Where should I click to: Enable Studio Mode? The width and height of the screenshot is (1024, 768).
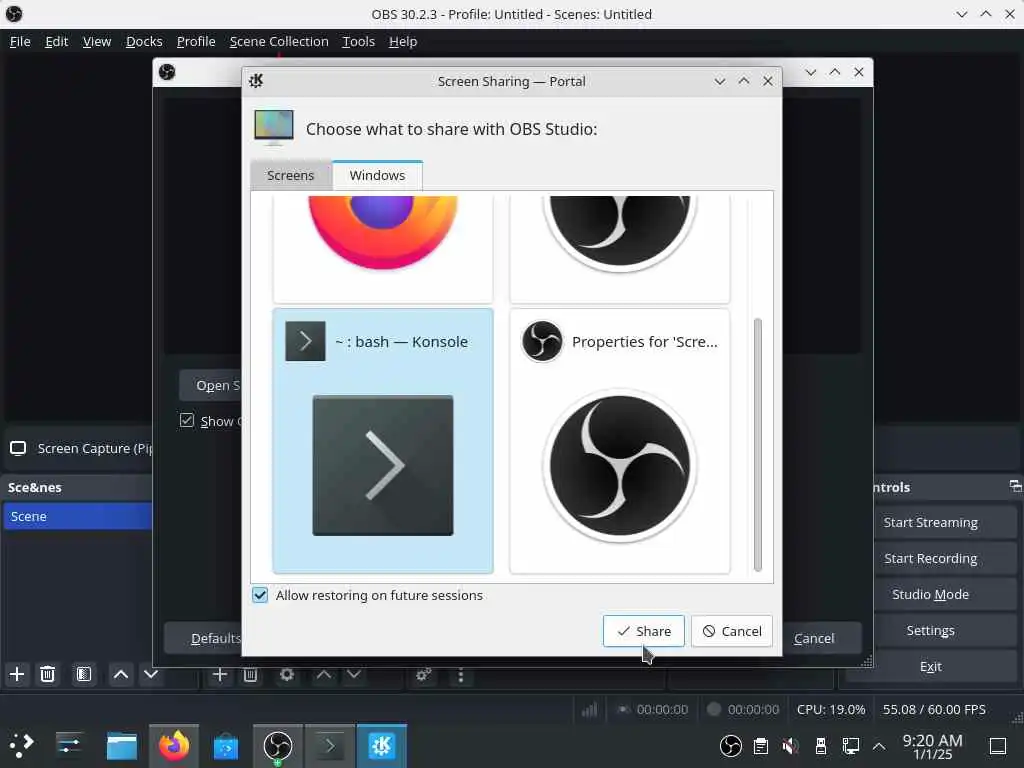click(x=931, y=594)
